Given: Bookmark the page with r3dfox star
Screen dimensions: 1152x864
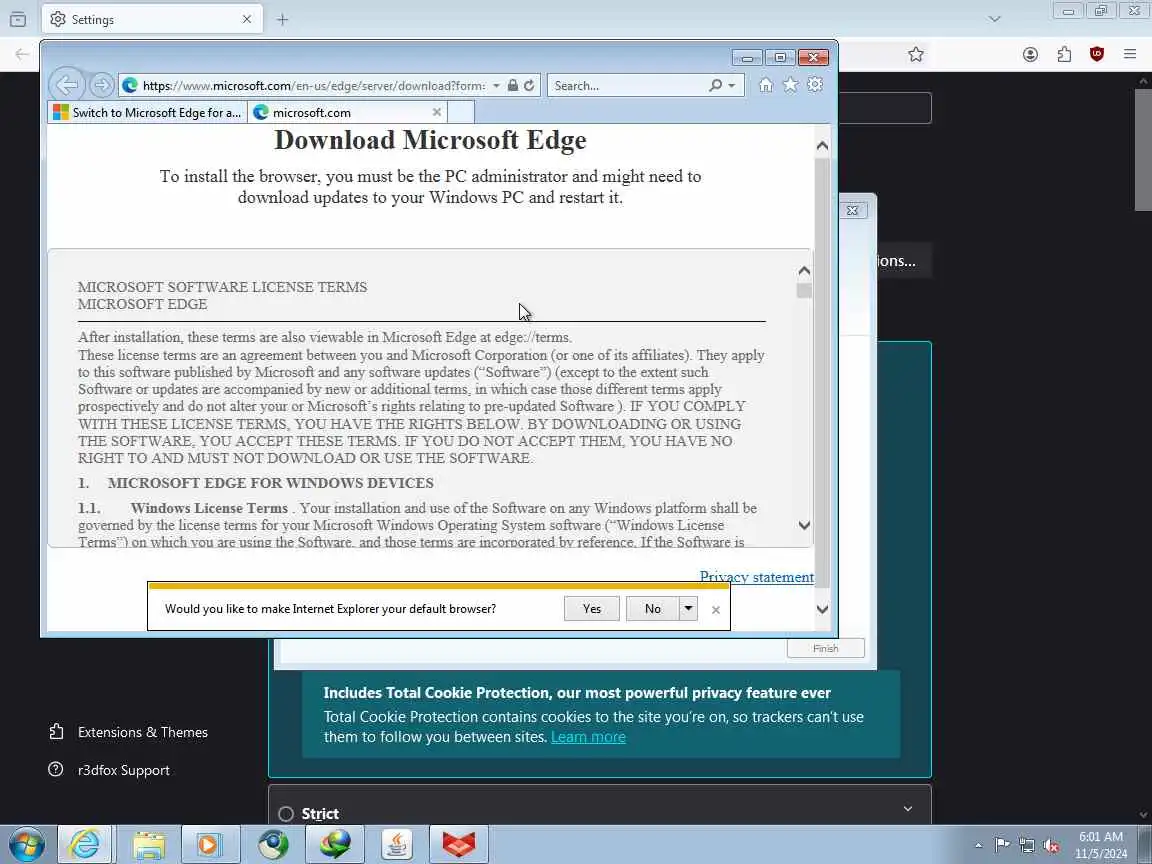Looking at the screenshot, I should (915, 54).
